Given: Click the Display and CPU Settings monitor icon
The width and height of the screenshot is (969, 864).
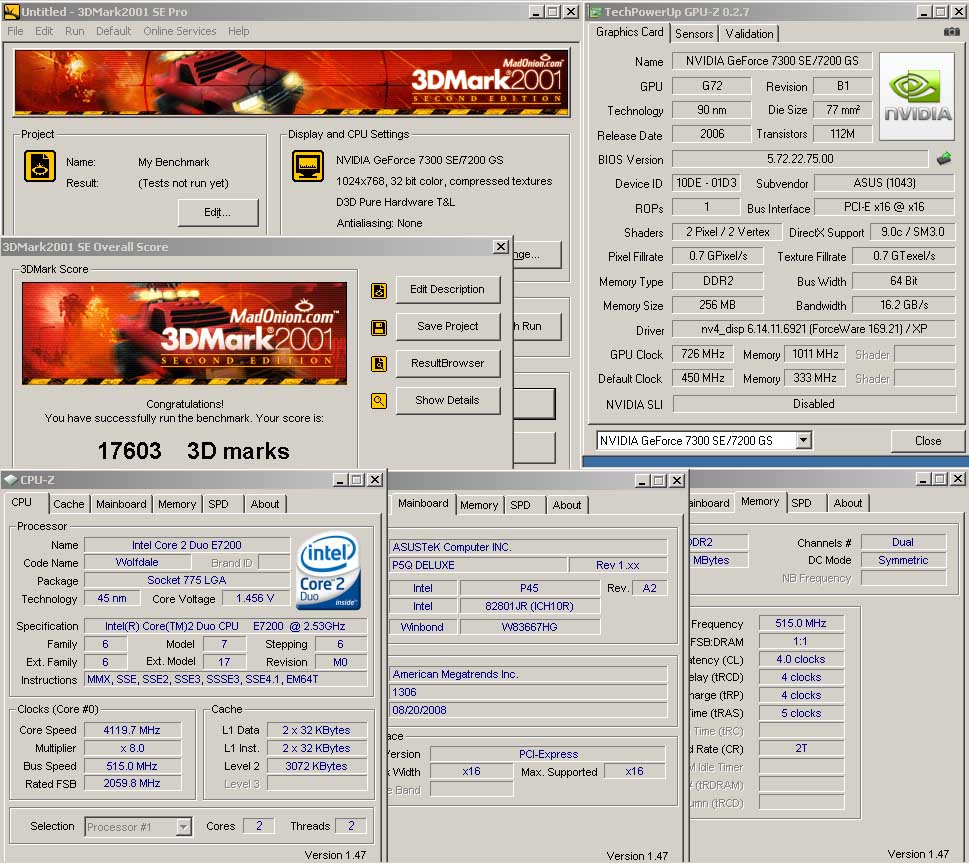Looking at the screenshot, I should point(308,166).
